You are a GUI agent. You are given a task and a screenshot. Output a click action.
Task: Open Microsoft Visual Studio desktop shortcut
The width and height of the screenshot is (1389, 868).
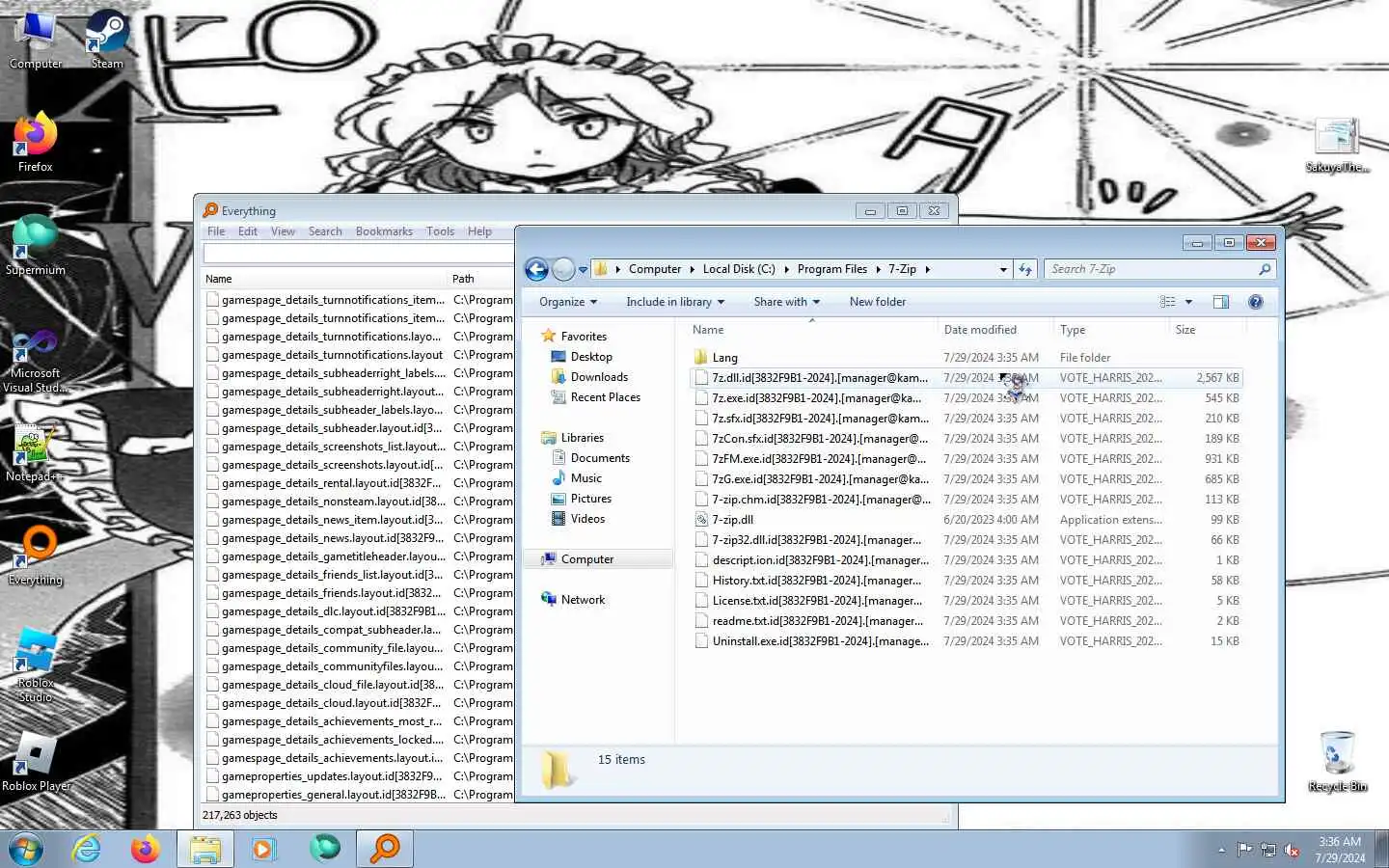[x=36, y=359]
